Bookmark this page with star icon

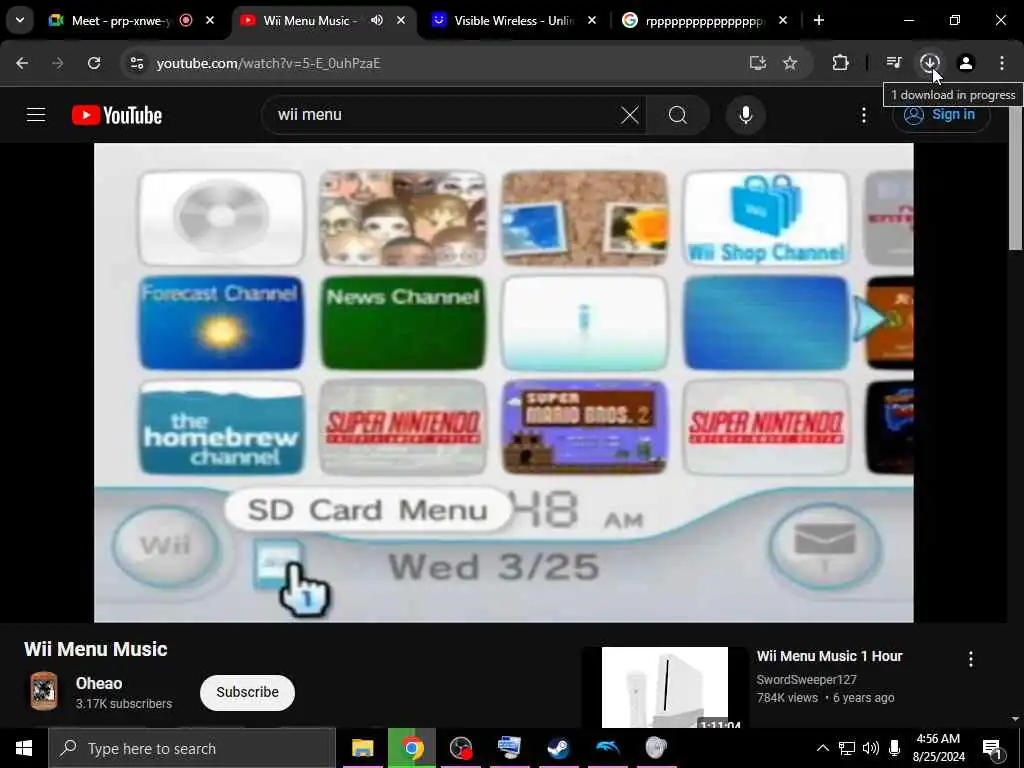point(790,63)
